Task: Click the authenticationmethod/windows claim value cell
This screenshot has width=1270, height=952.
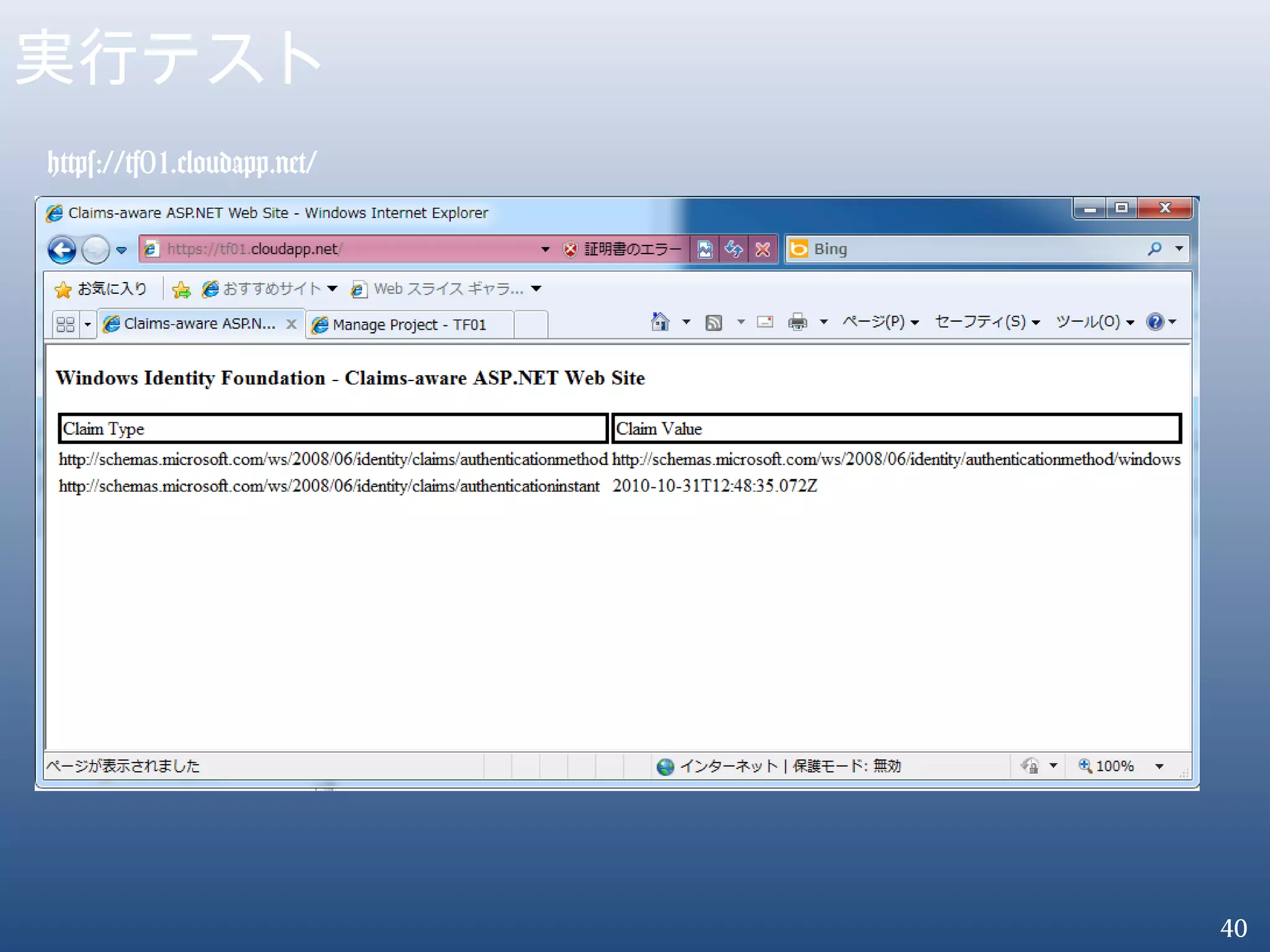Action: 896,459
